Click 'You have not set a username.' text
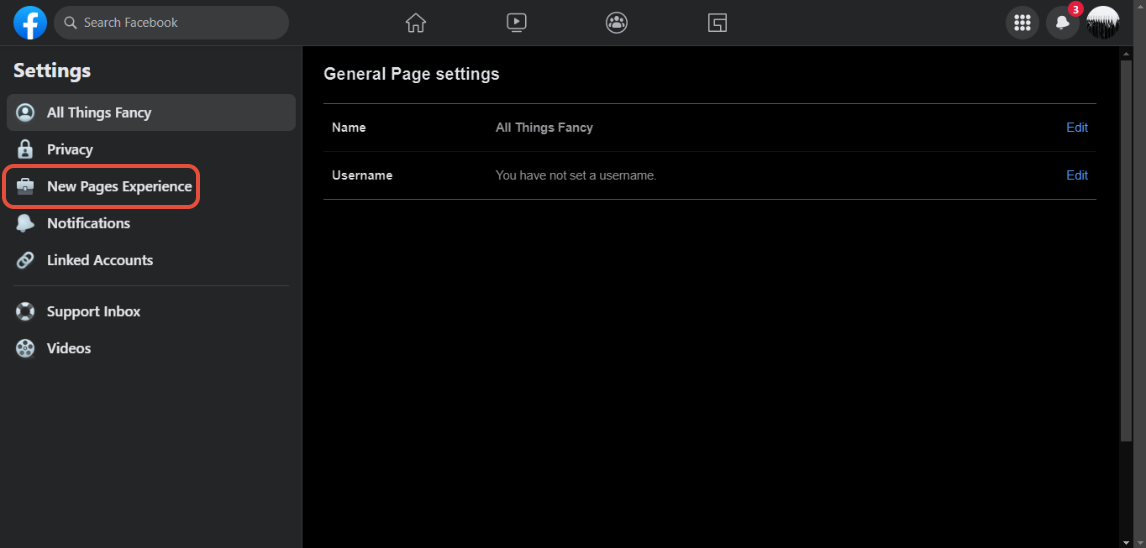 pyautogui.click(x=576, y=175)
